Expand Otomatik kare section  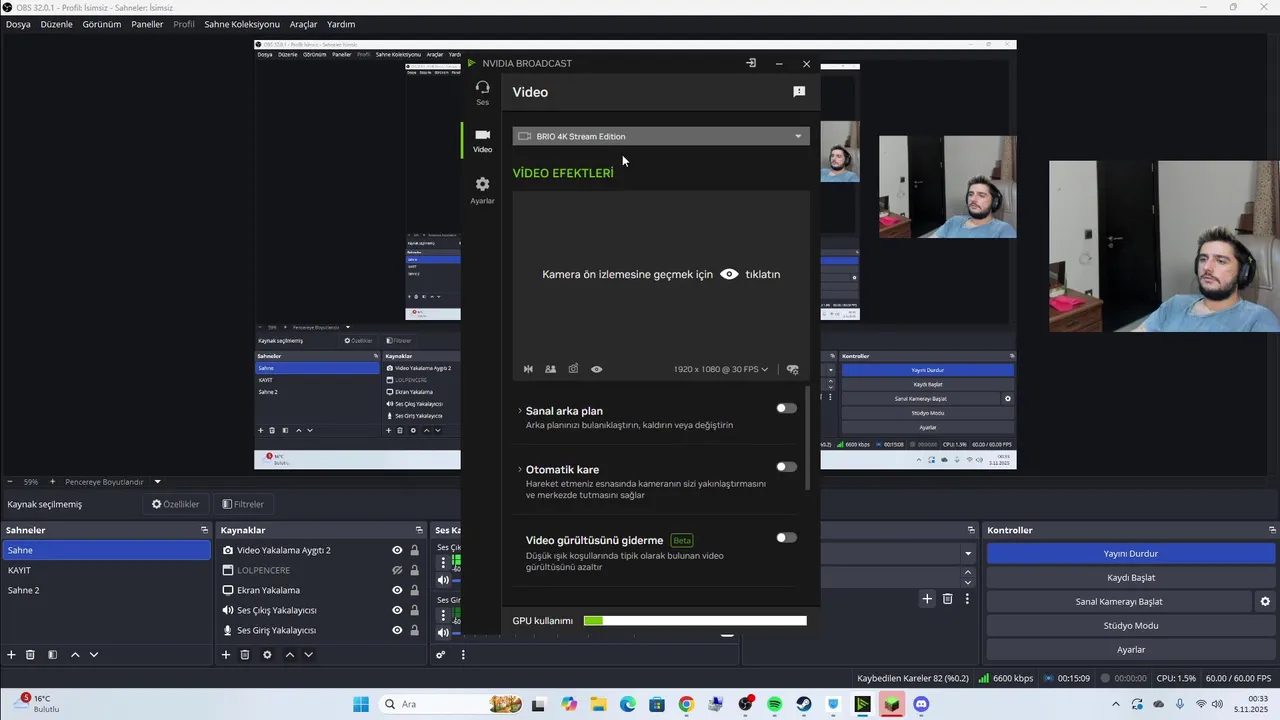pyautogui.click(x=520, y=470)
